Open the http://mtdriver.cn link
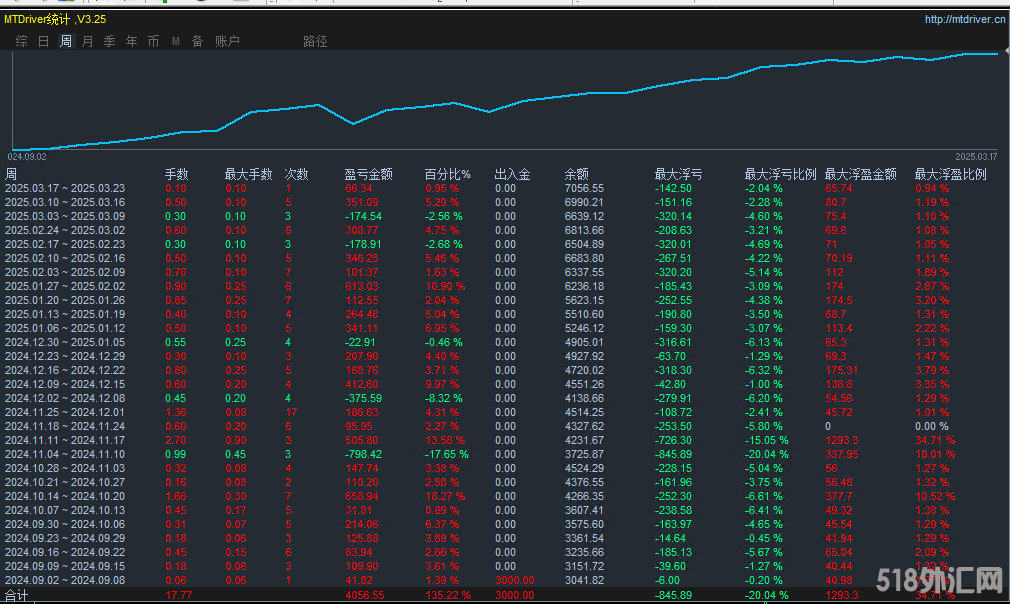Image resolution: width=1010 pixels, height=604 pixels. click(x=965, y=19)
